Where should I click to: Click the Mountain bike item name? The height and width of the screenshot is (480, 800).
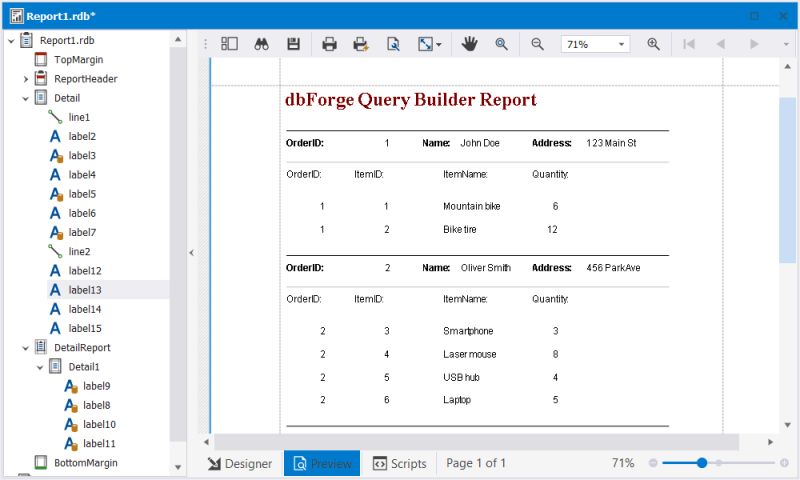pos(471,206)
